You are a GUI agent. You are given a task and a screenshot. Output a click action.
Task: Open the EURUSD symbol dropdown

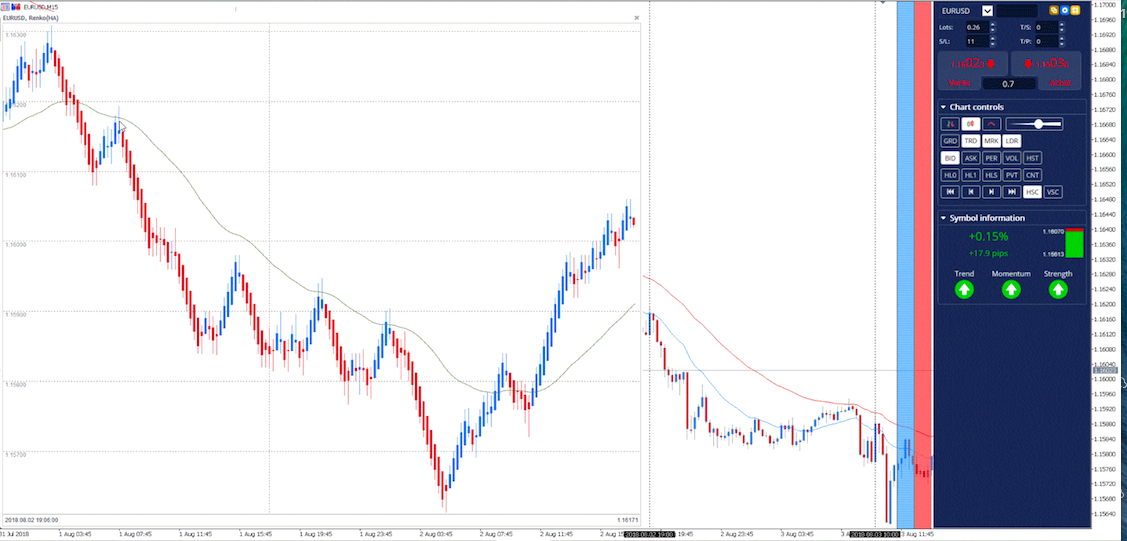pyautogui.click(x=988, y=11)
